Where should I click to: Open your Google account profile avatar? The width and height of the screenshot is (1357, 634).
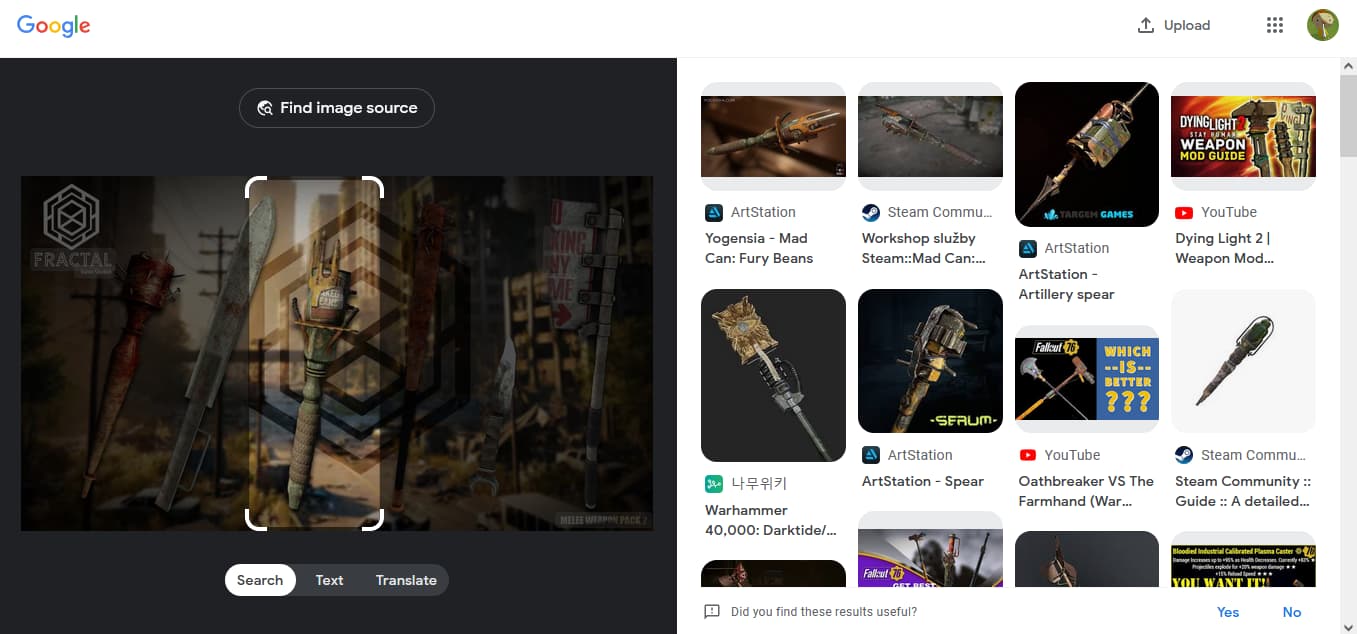pos(1322,24)
